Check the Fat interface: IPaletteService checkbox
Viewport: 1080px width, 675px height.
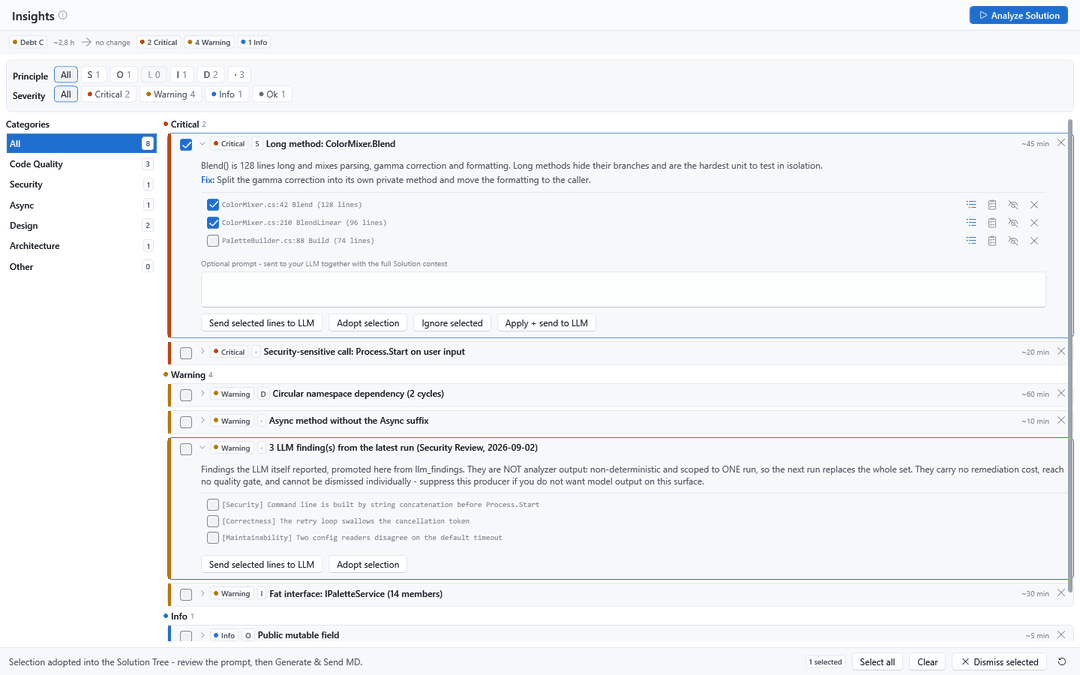coord(186,594)
